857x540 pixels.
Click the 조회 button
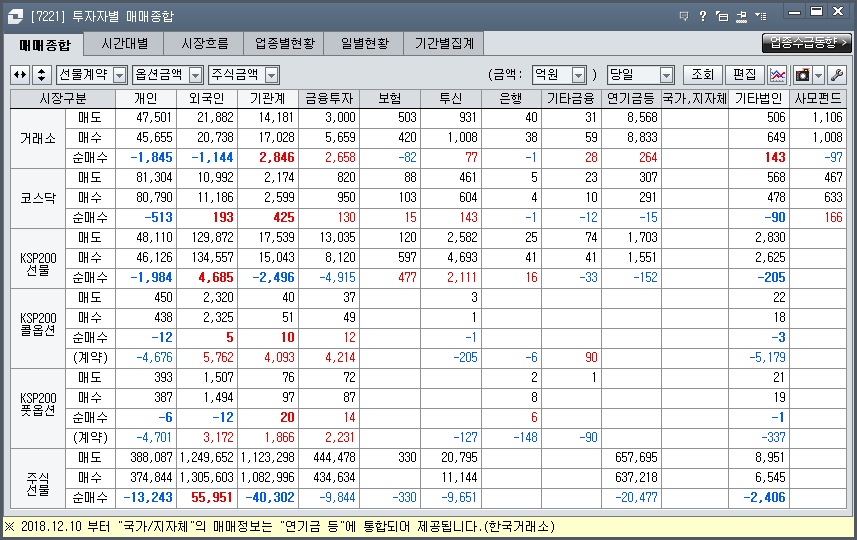(x=703, y=75)
